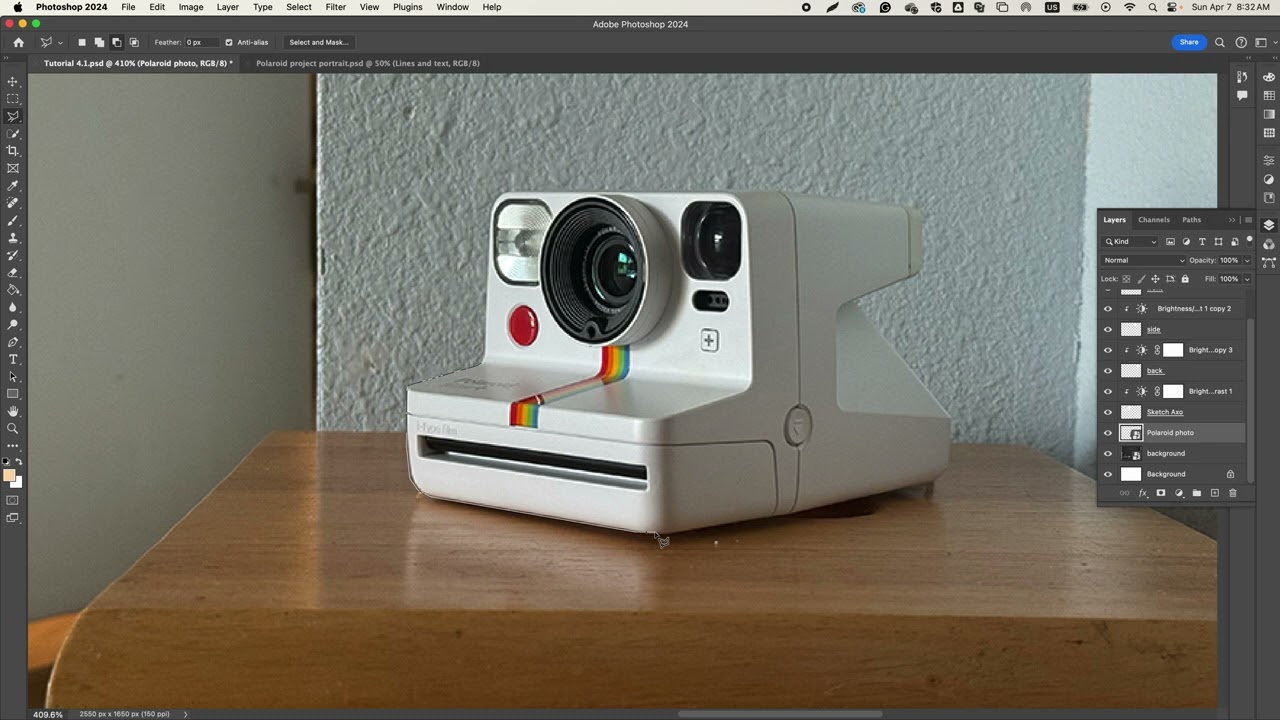
Task: Select the Hand tool
Action: (13, 411)
